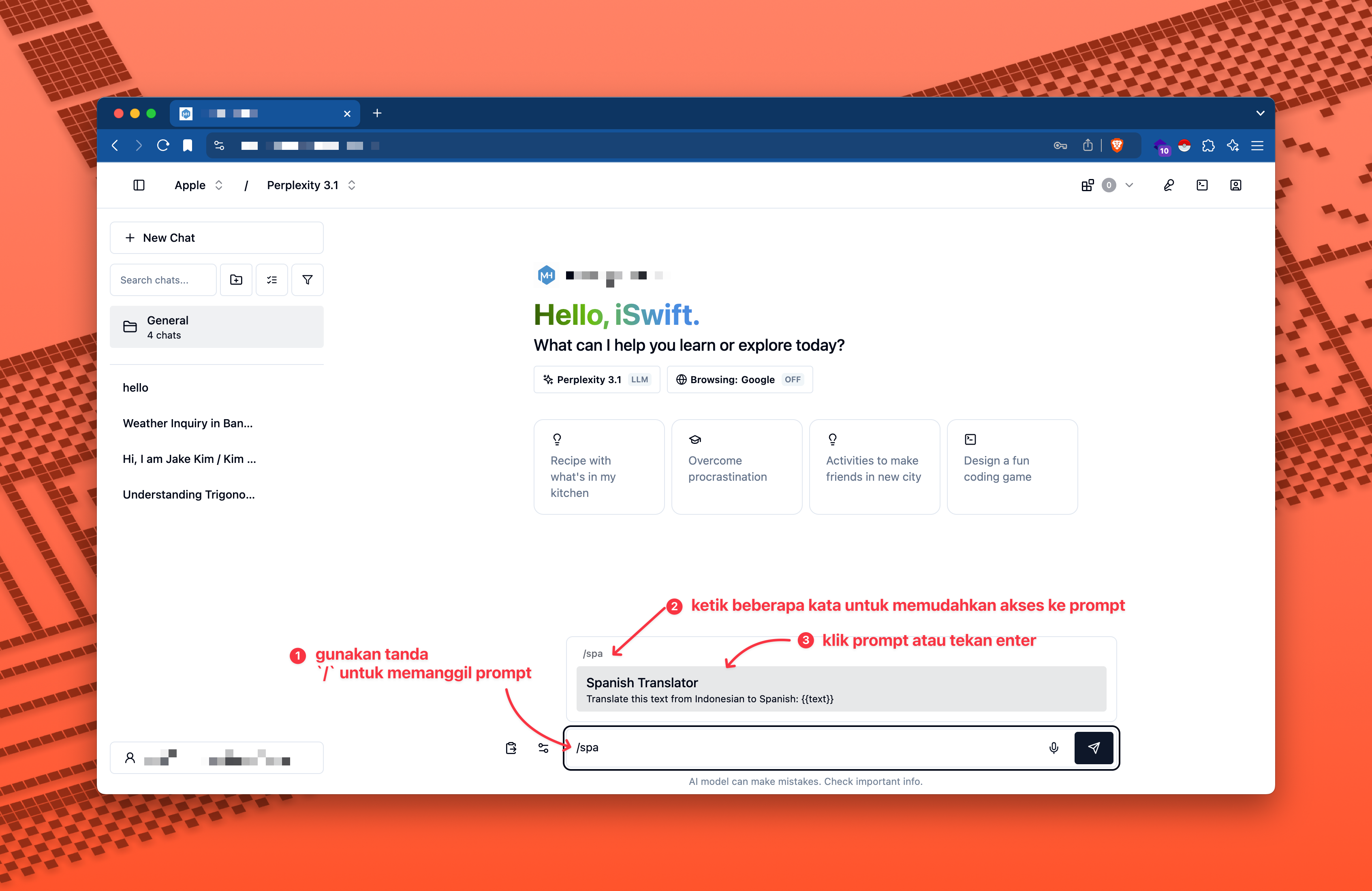The width and height of the screenshot is (1372, 891).
Task: Toggle Browsing: Google OFF chip
Action: point(739,379)
